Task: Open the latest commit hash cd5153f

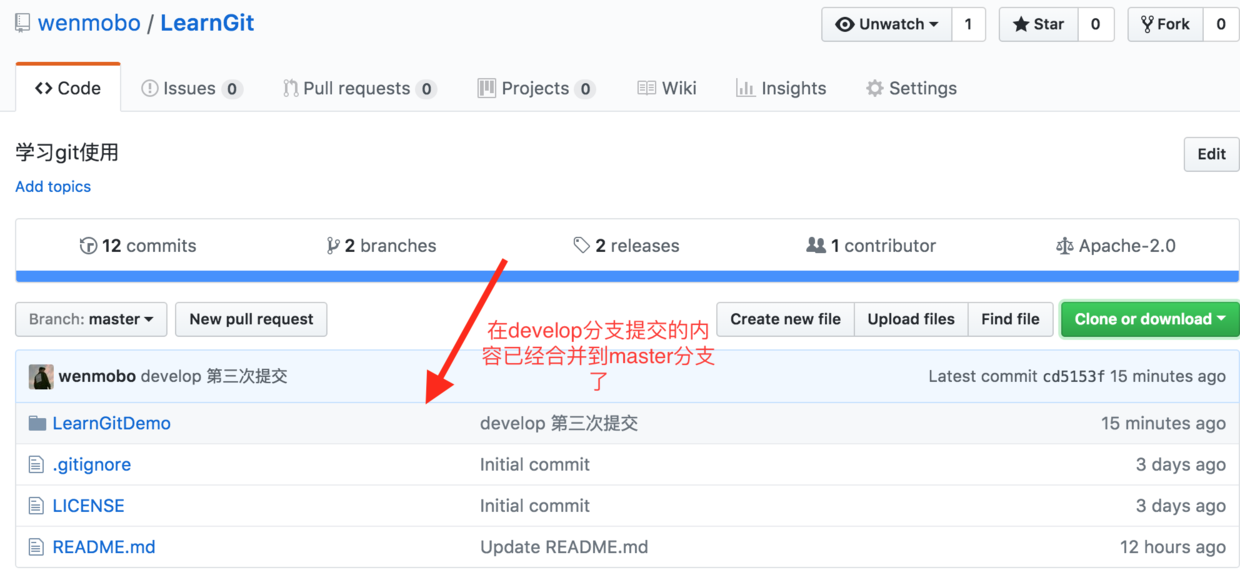Action: [1074, 377]
